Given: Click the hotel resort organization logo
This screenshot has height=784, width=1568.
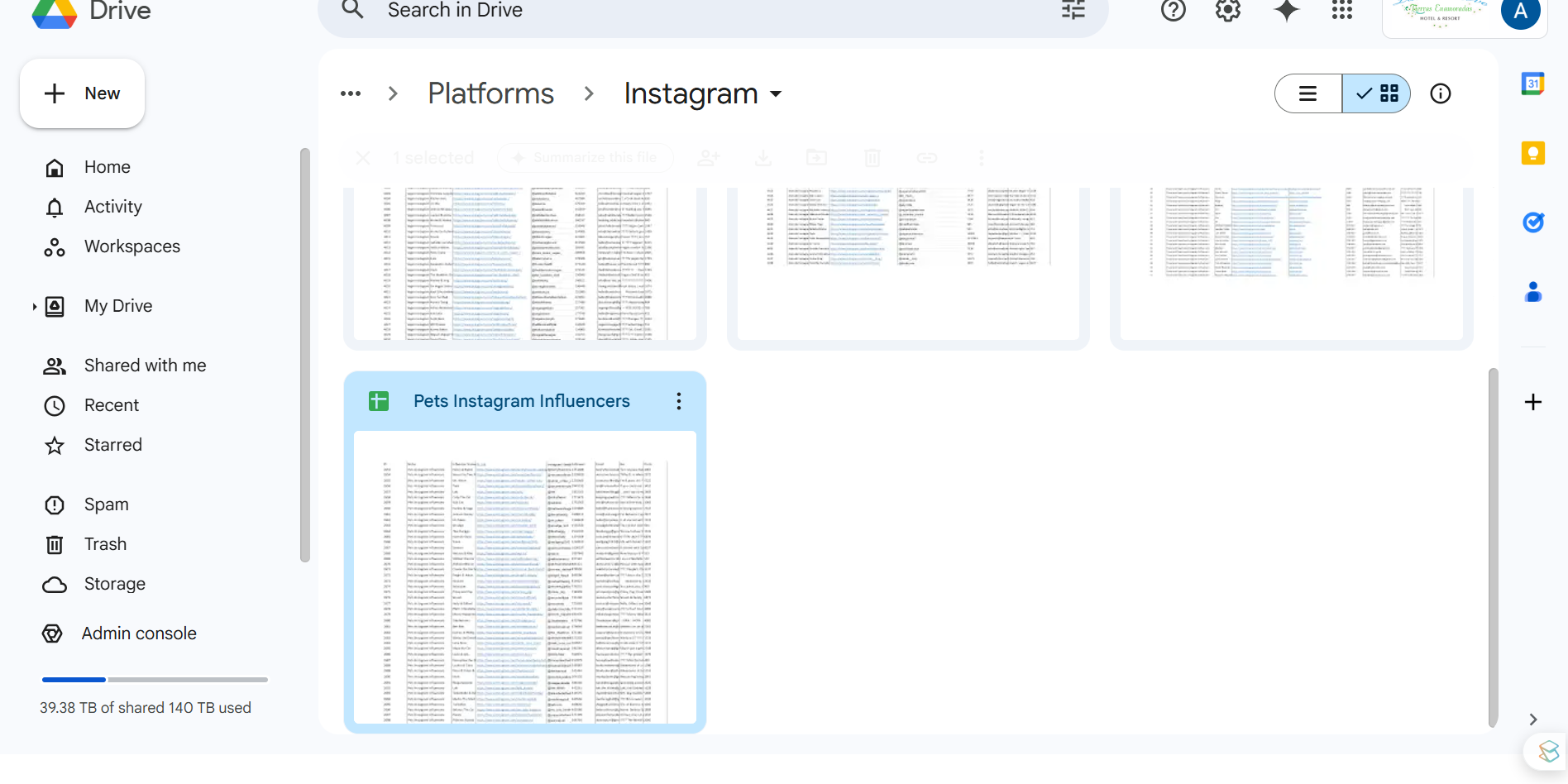Looking at the screenshot, I should 1441,13.
